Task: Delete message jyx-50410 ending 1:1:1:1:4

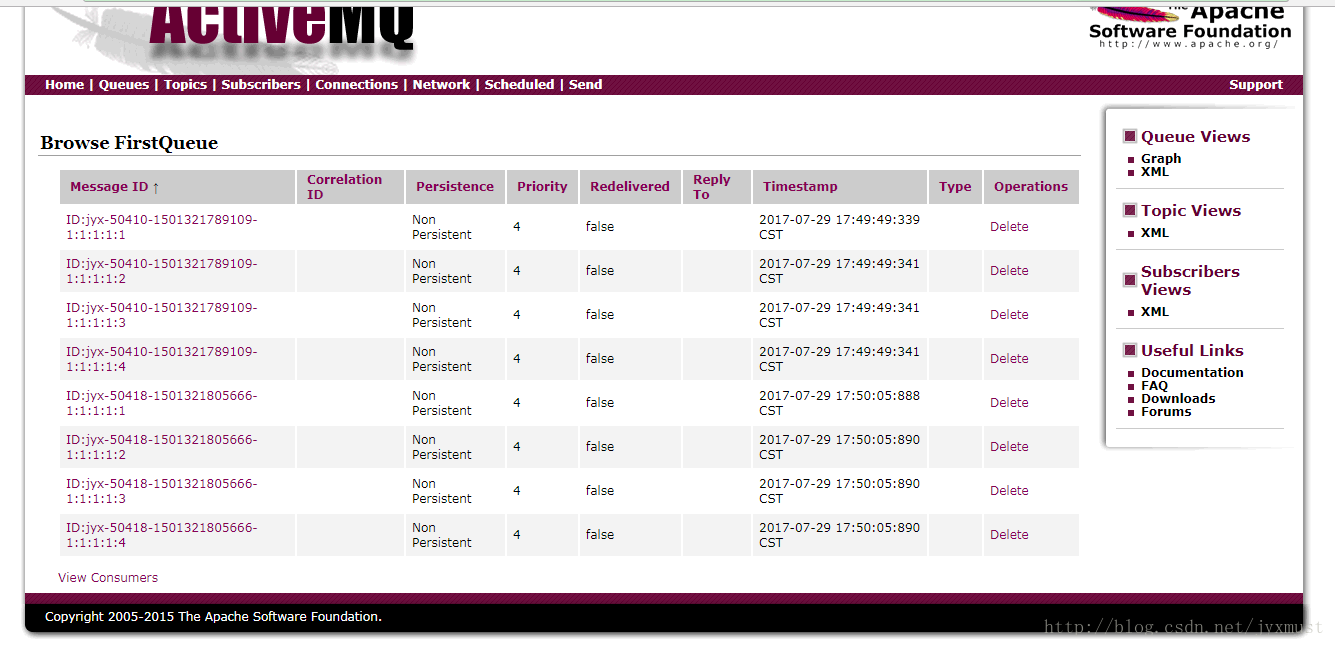Action: pos(1009,359)
